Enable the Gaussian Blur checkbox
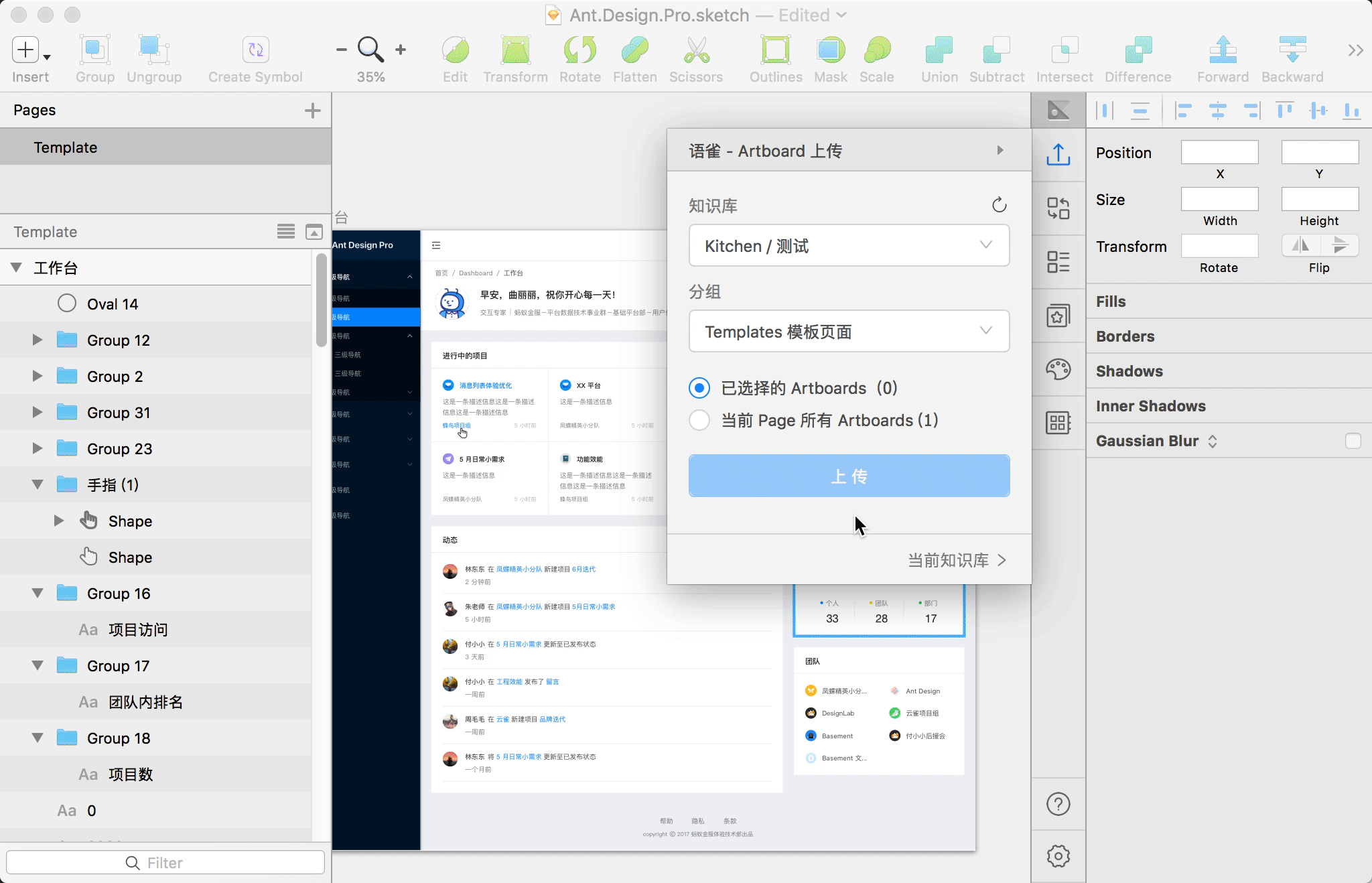The width and height of the screenshot is (1372, 883). point(1353,441)
